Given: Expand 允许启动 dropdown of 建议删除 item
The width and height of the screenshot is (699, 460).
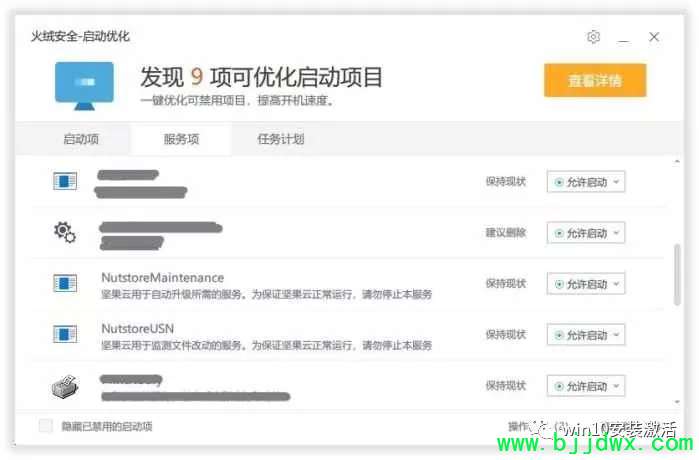Looking at the screenshot, I should [586, 233].
